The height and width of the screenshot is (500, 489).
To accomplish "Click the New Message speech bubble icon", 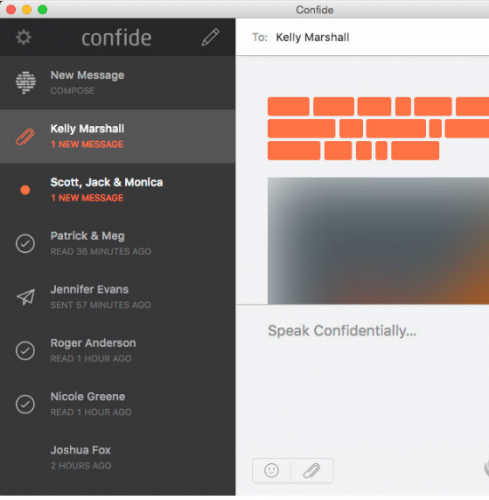I will 26,82.
